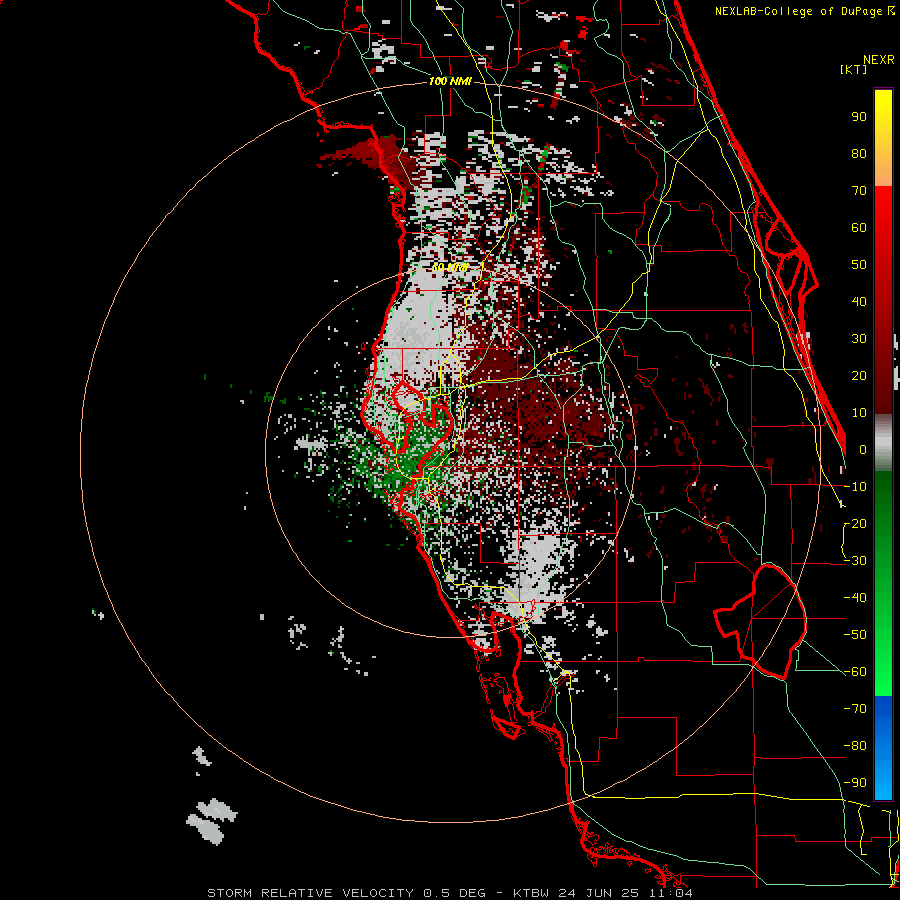900x900 pixels.
Task: Click the 30 value on the velocity scale
Action: 859,339
